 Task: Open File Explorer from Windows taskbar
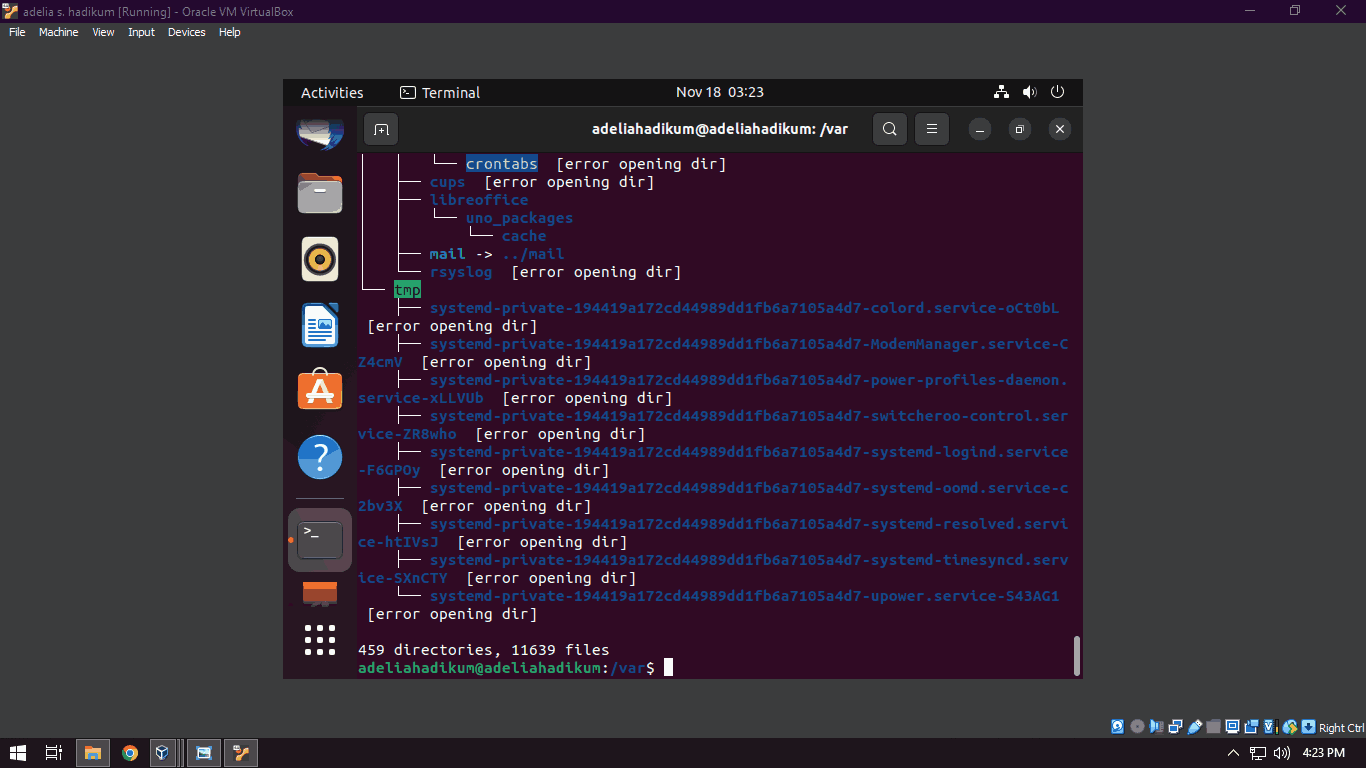click(92, 753)
